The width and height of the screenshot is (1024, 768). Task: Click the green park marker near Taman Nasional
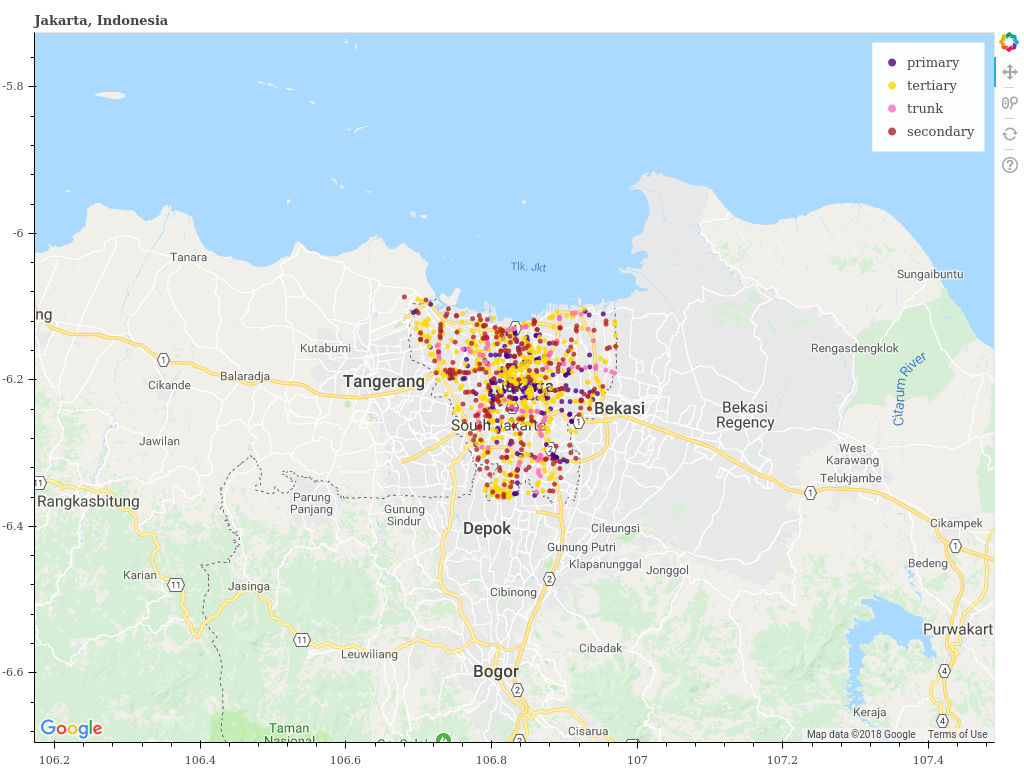click(443, 740)
